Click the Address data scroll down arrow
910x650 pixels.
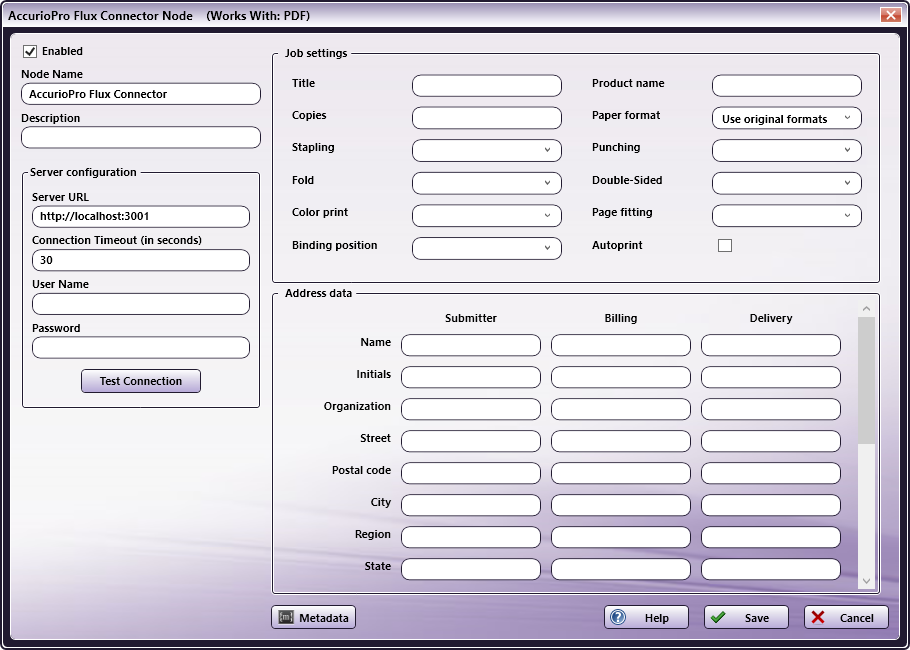(866, 580)
